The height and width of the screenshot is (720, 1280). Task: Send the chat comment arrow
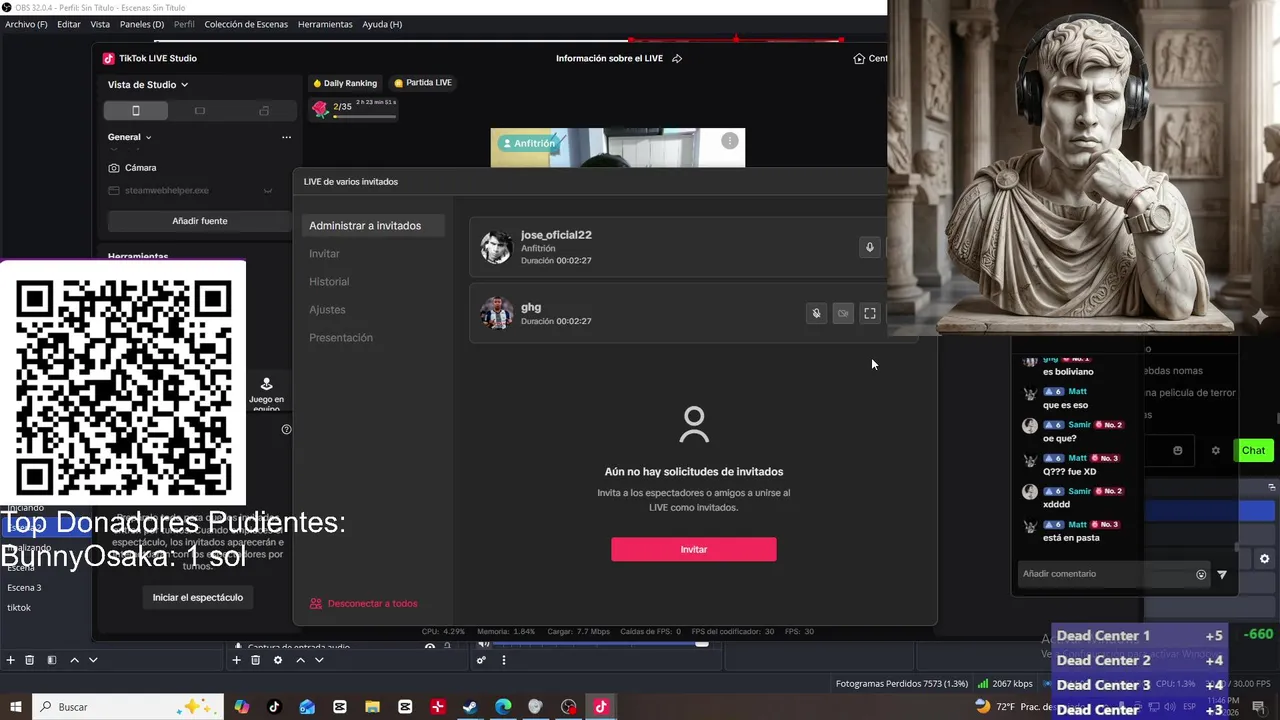tap(1222, 575)
